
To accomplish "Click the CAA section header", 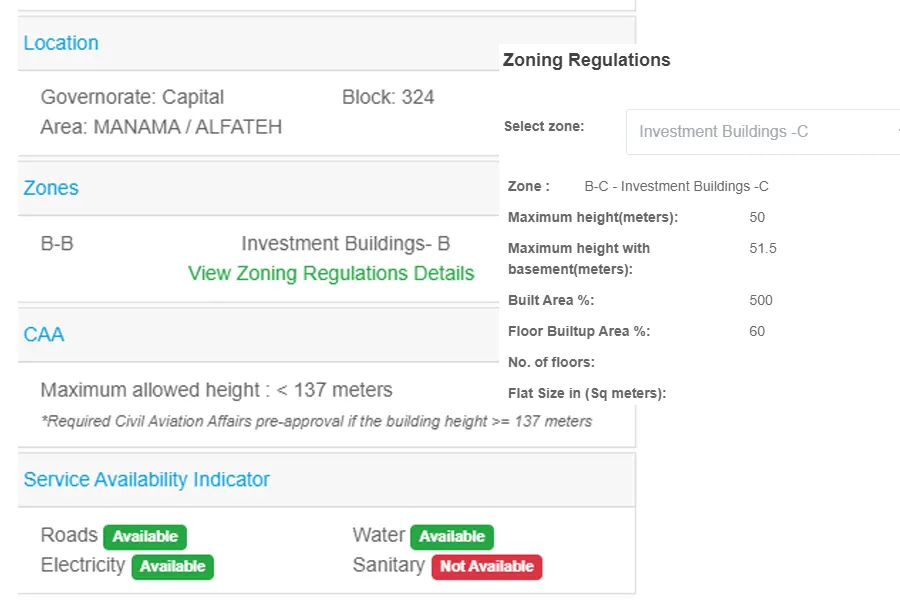I will tap(44, 334).
